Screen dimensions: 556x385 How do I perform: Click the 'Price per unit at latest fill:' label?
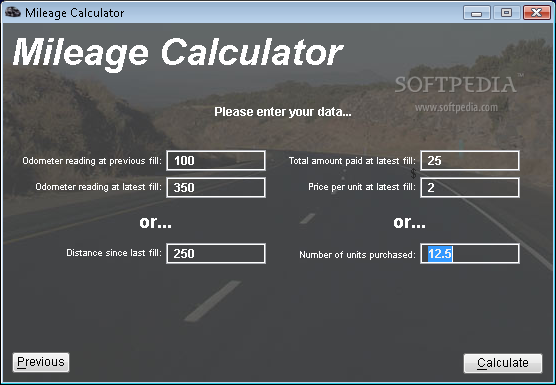(362, 187)
